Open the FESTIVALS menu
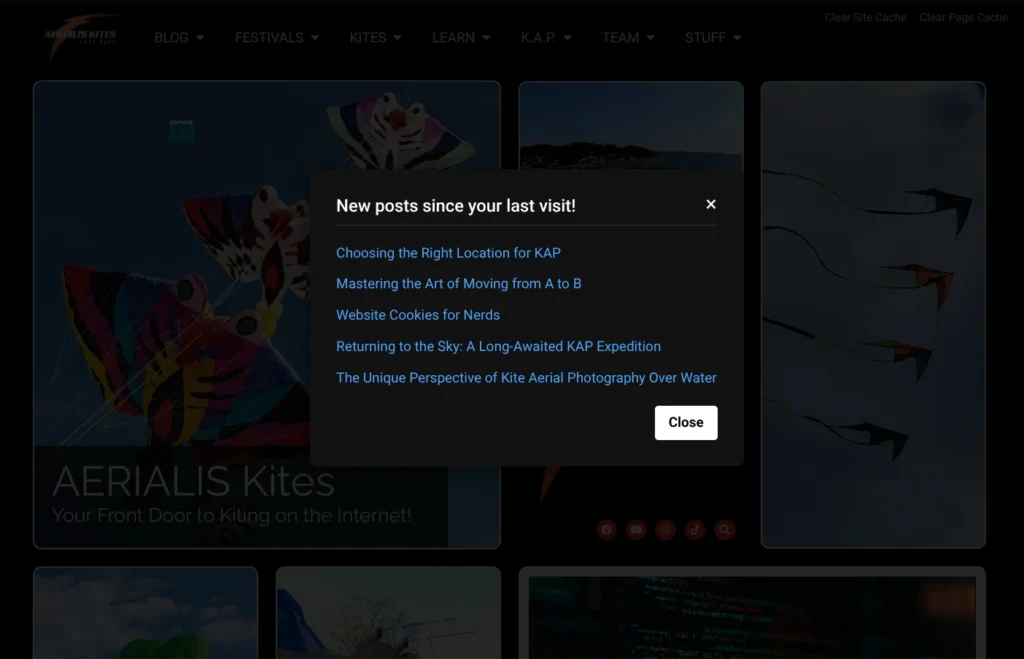The image size is (1024, 659). [276, 38]
